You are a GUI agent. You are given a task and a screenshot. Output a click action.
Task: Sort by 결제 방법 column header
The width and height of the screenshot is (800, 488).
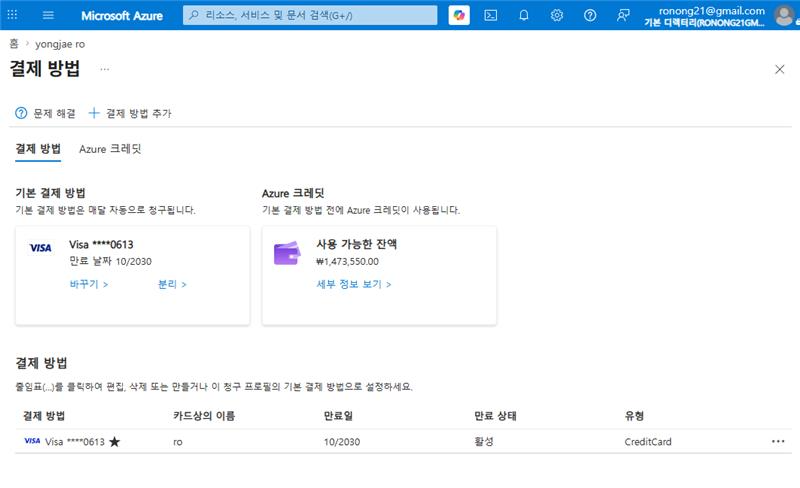tap(44, 416)
